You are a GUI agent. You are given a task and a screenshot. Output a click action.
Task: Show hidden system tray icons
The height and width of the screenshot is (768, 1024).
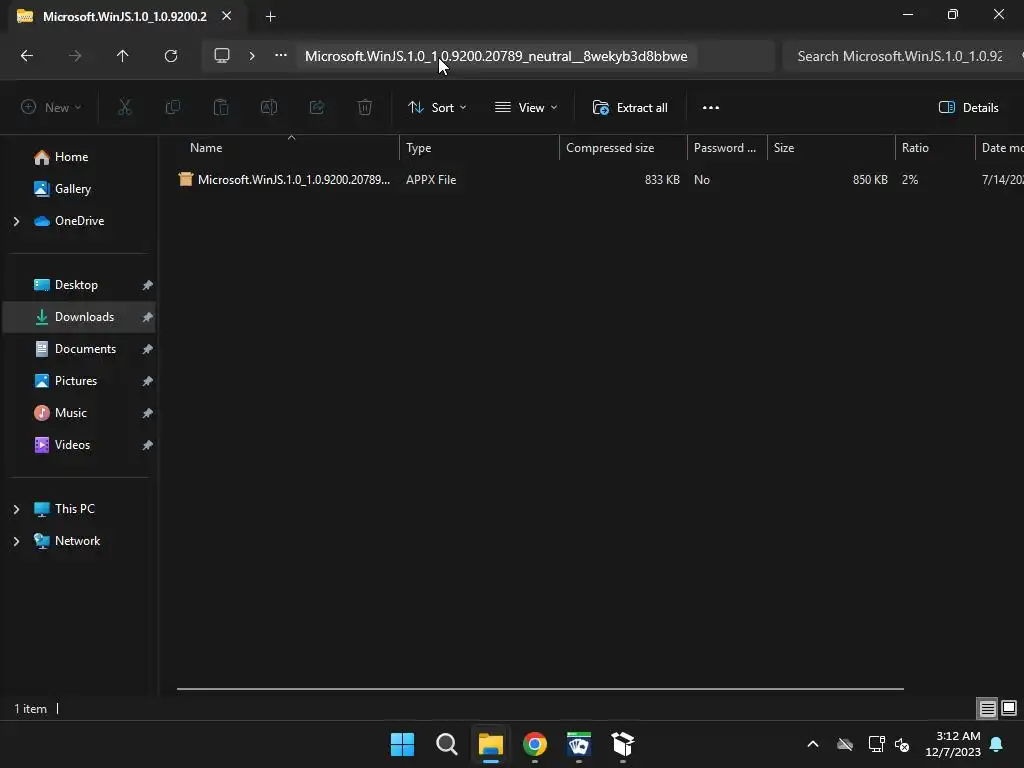coord(813,744)
